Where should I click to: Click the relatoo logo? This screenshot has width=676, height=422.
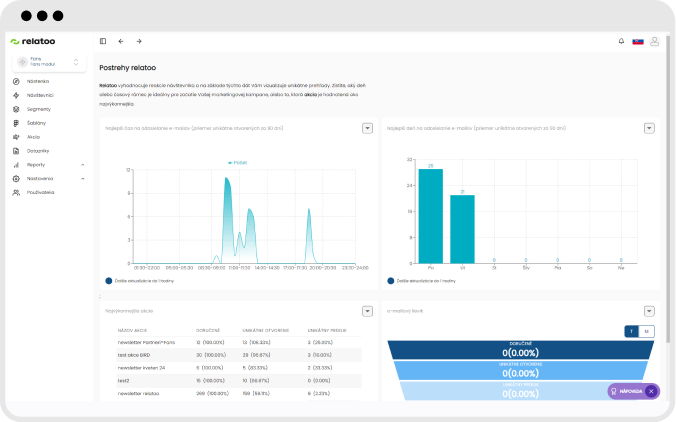point(33,41)
